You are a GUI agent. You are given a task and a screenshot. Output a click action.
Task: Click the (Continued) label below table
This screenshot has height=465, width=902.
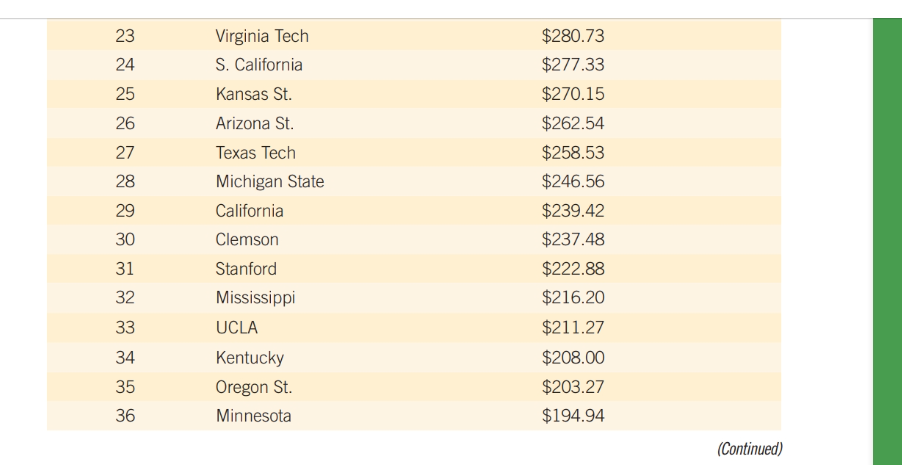(x=750, y=448)
